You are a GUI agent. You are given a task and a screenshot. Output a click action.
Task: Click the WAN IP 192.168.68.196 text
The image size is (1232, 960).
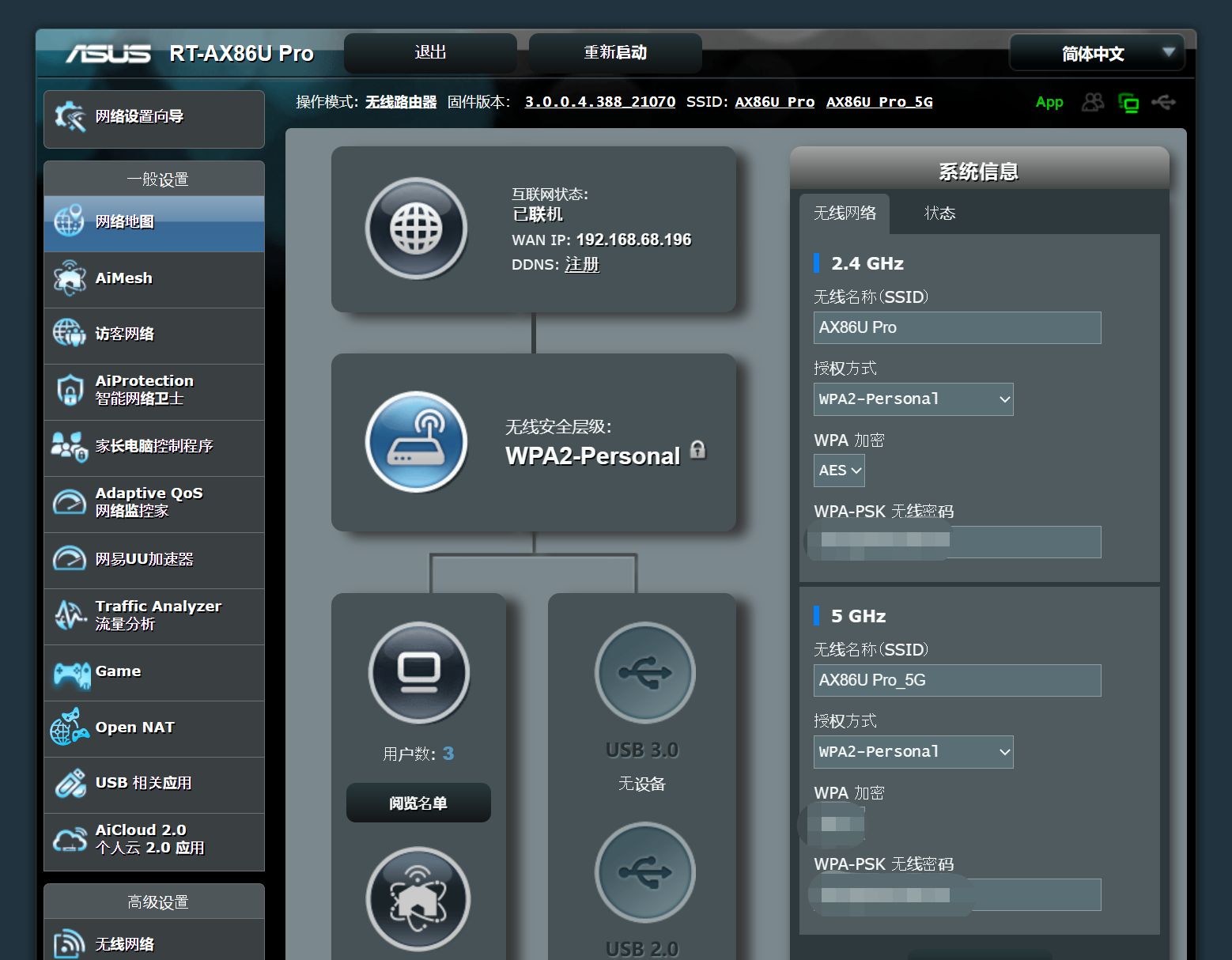[x=633, y=240]
